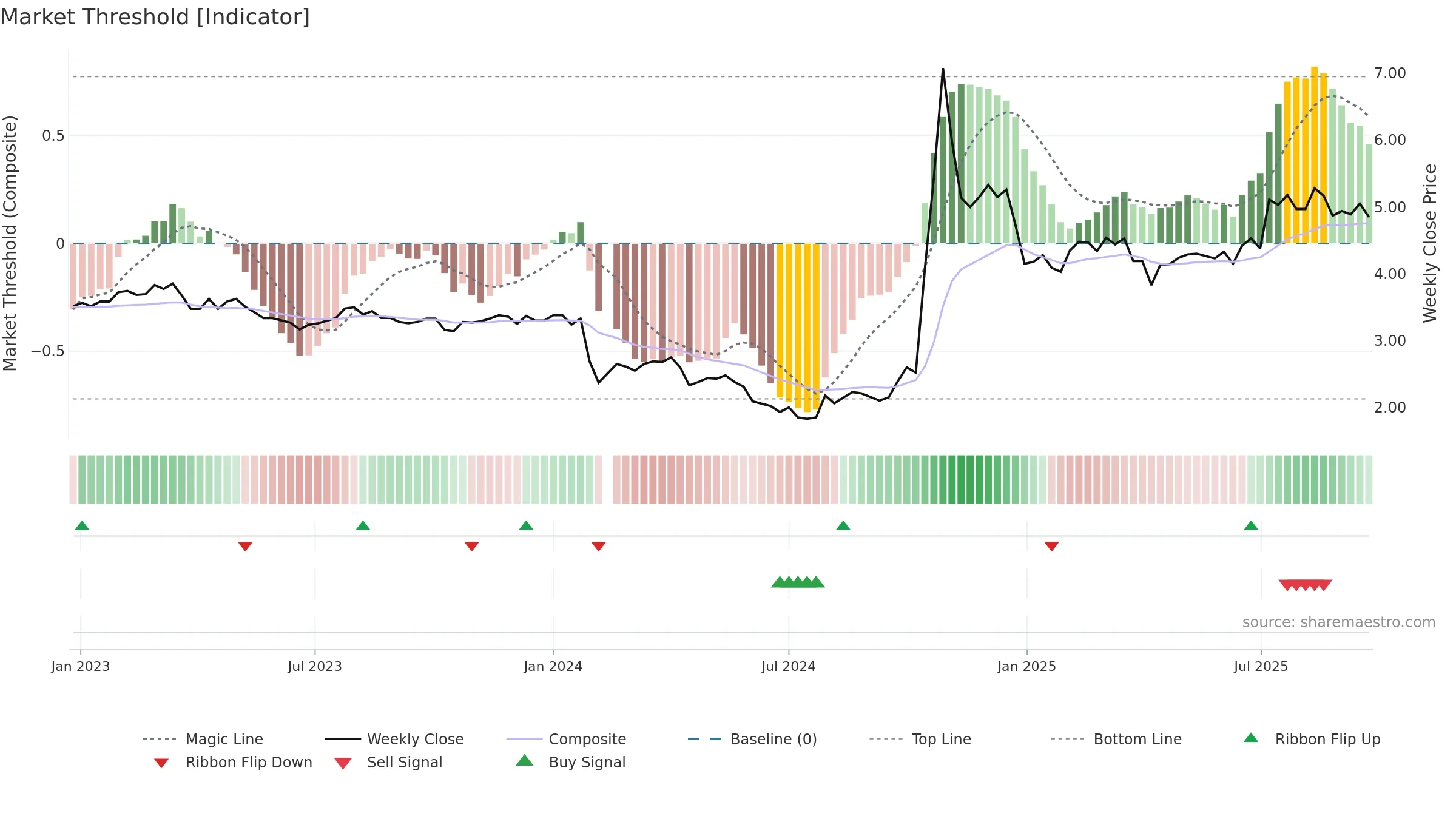Click the chart title Market Threshold [Indicator]

pyautogui.click(x=155, y=17)
